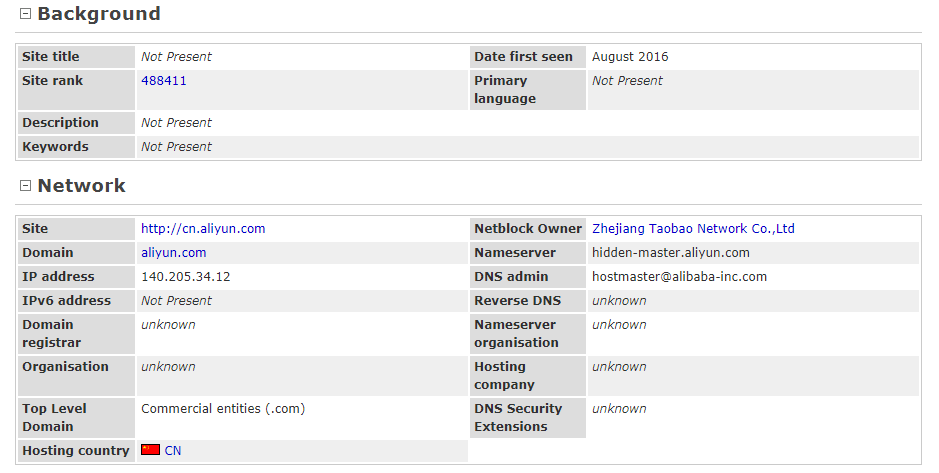Click the 'Primary language' label
Image resolution: width=939 pixels, height=473 pixels.
pos(505,90)
